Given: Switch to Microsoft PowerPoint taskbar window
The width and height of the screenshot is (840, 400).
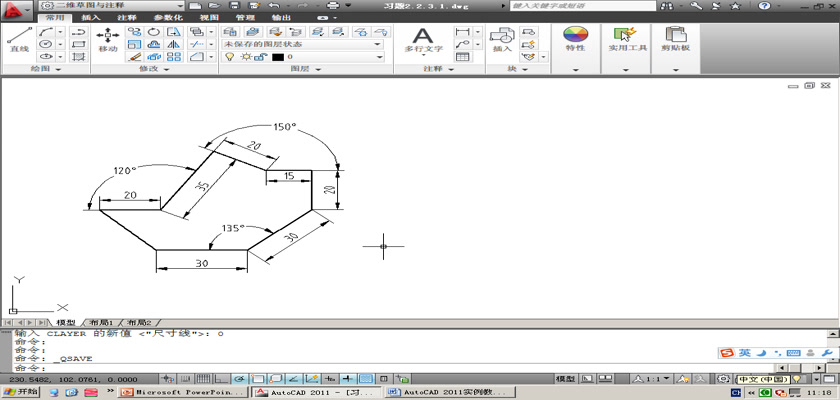Looking at the screenshot, I should [x=184, y=393].
